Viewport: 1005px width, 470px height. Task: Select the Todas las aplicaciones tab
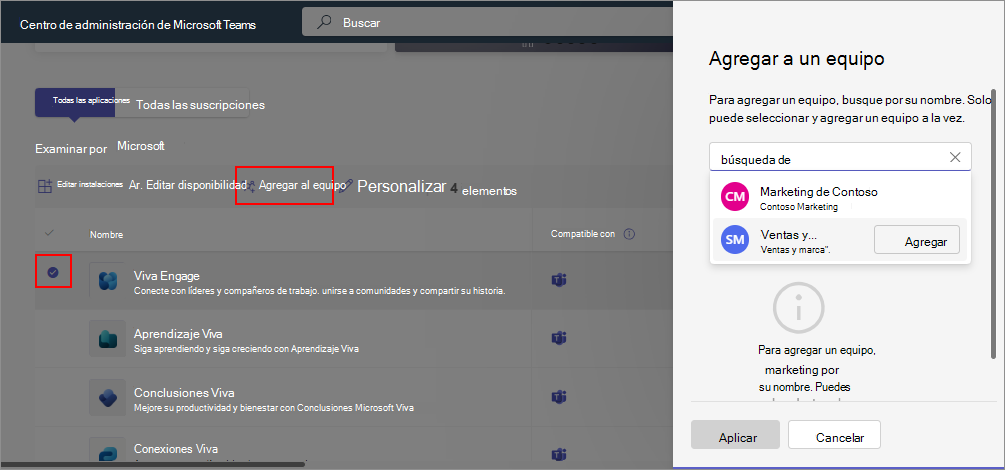tap(75, 102)
